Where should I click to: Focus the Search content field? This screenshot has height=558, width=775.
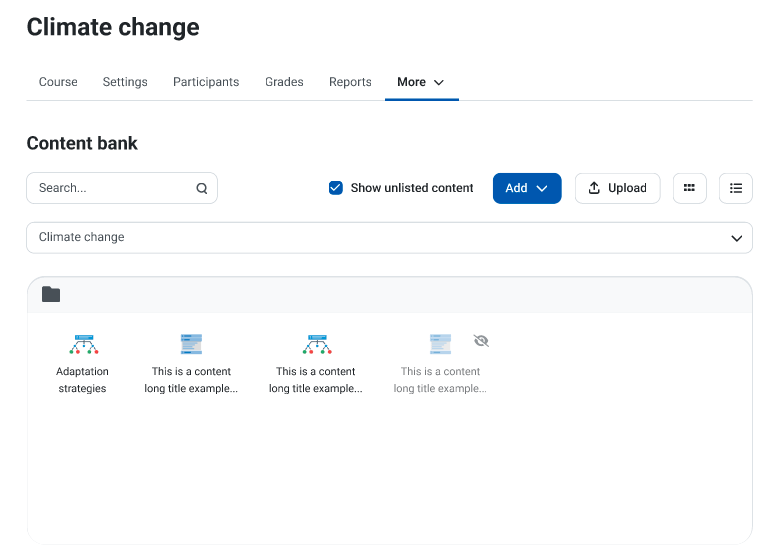coord(122,188)
